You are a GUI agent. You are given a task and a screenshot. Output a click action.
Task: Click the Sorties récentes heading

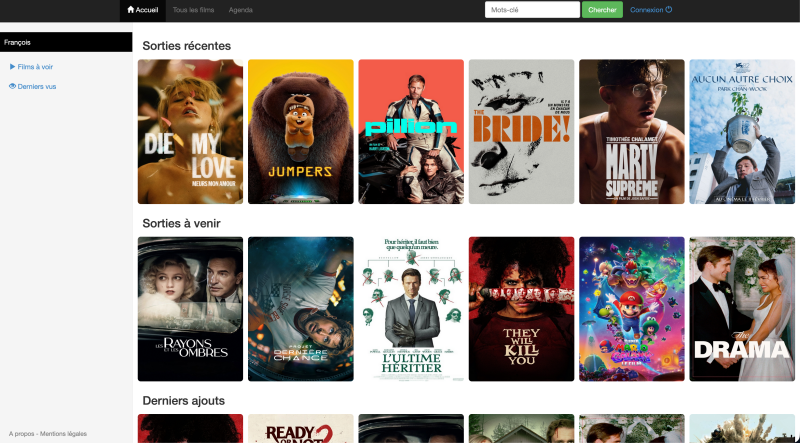point(186,46)
